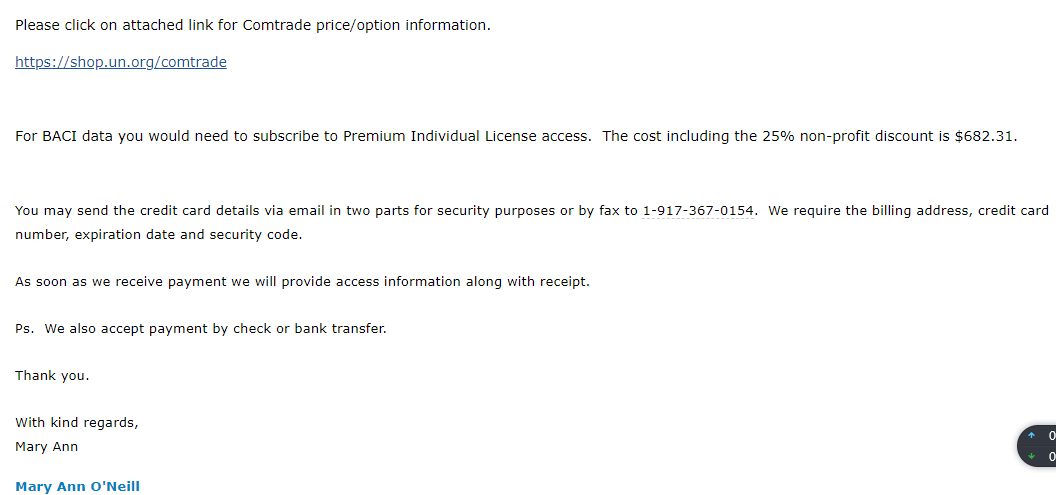Click the "Ps. We also accept payment" line

click(x=200, y=329)
